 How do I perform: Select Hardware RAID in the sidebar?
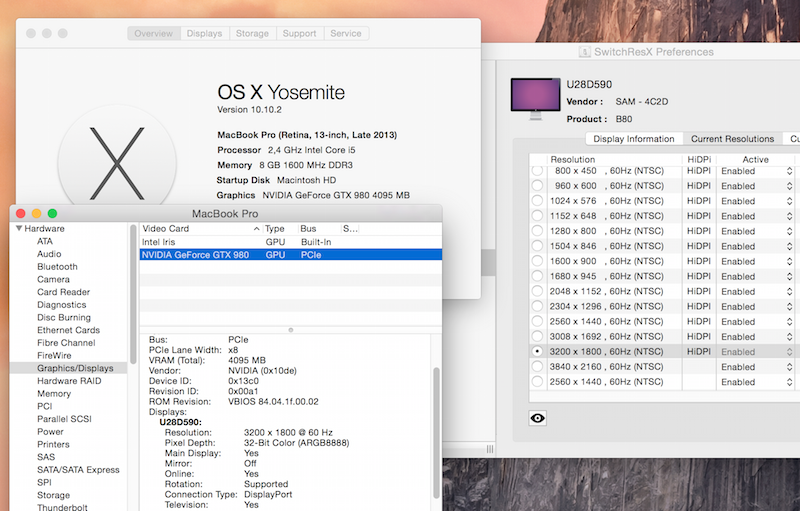[x=69, y=381]
